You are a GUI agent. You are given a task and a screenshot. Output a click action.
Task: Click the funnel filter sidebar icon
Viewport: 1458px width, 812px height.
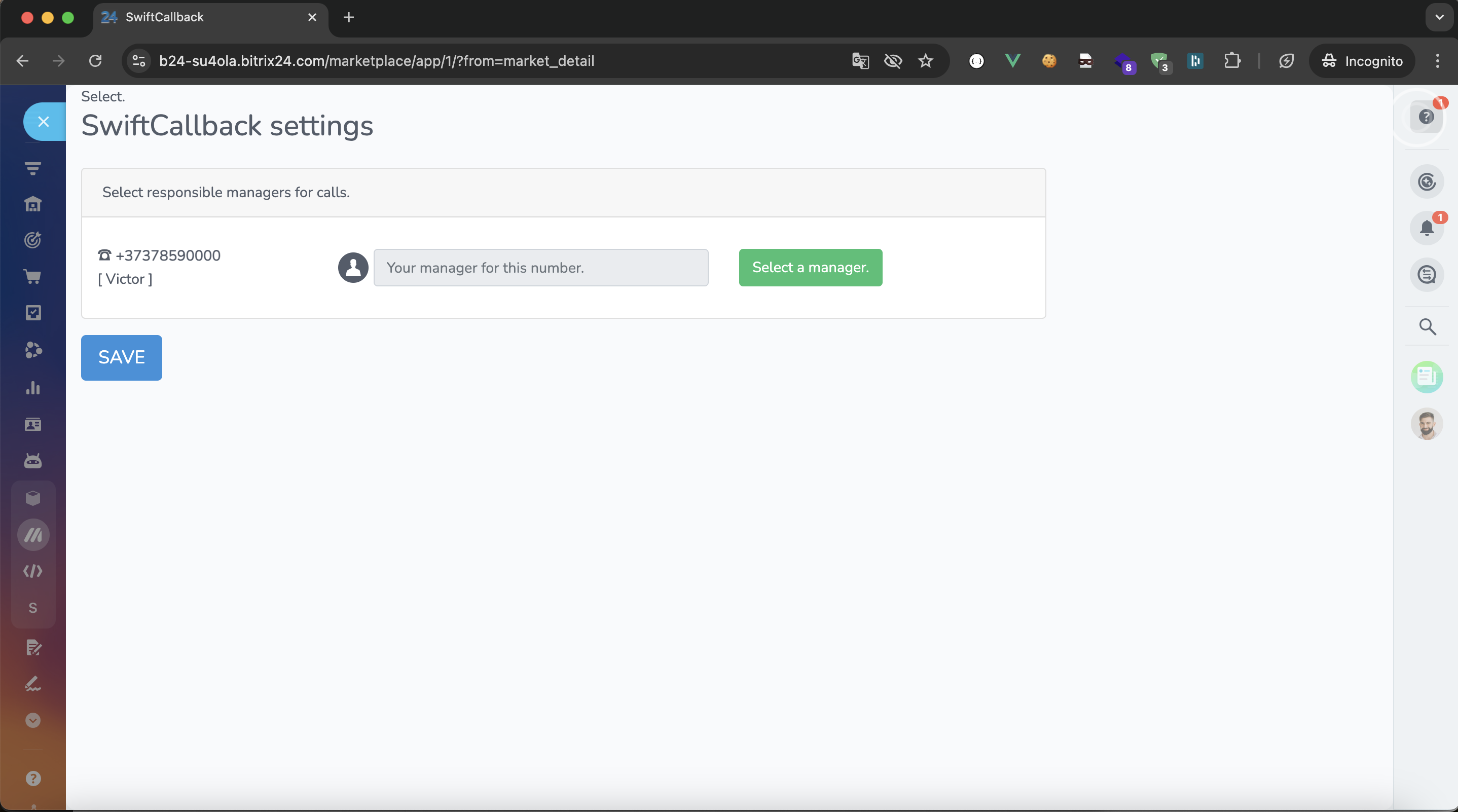(x=33, y=168)
